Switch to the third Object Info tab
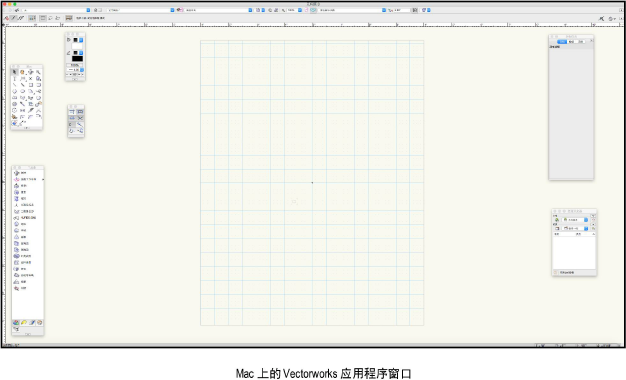This screenshot has width=626, height=380. [x=581, y=42]
